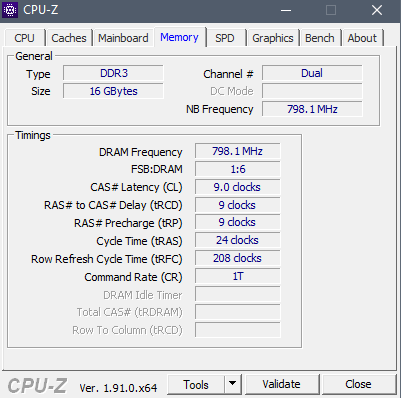The image size is (401, 398).
Task: Open the Caches tab
Action: [69, 38]
